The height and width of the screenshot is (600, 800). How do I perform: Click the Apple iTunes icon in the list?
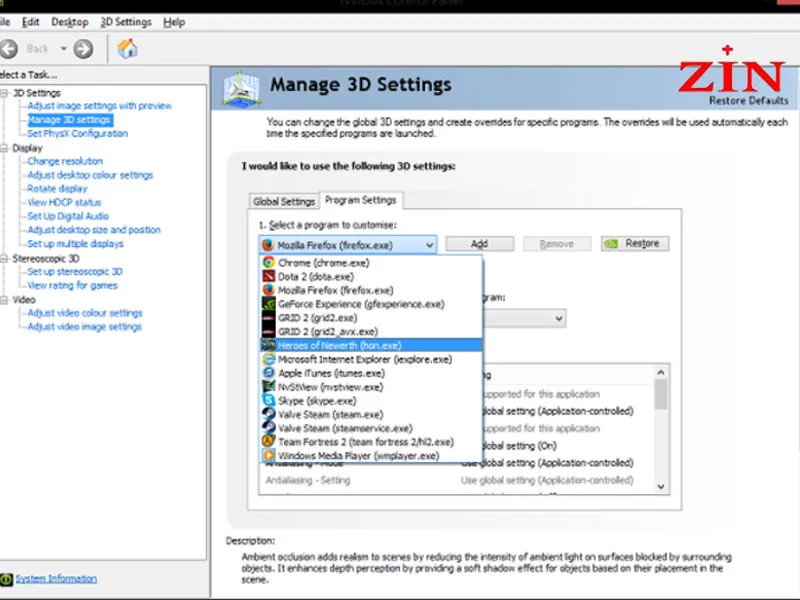pos(268,373)
